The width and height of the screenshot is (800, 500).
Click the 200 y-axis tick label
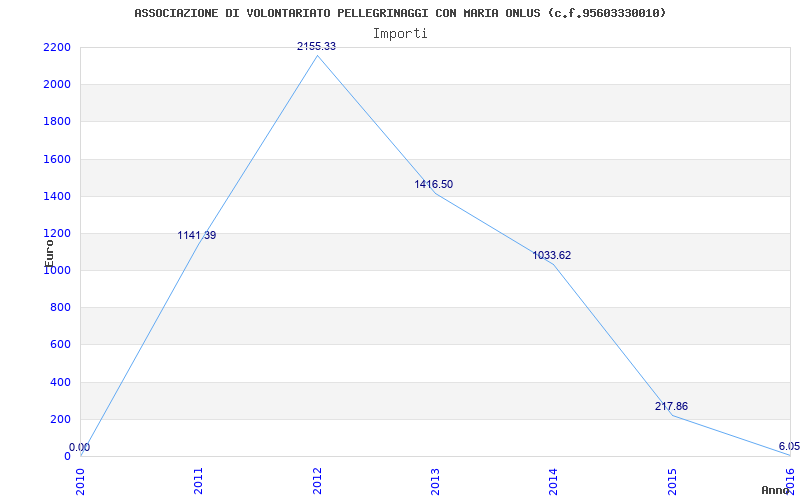60,419
